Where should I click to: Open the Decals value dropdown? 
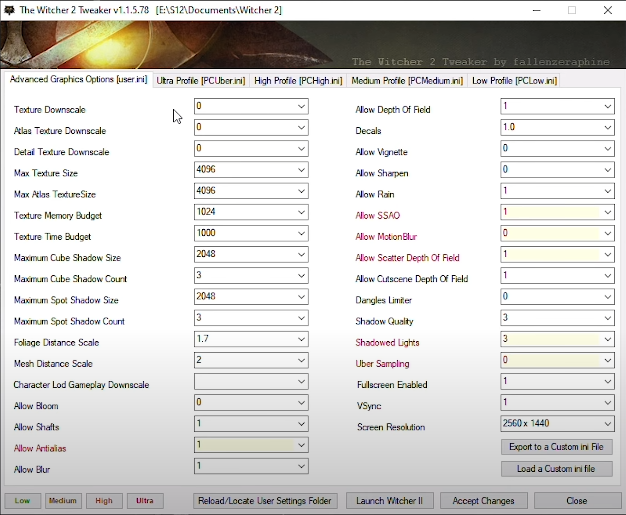557,127
